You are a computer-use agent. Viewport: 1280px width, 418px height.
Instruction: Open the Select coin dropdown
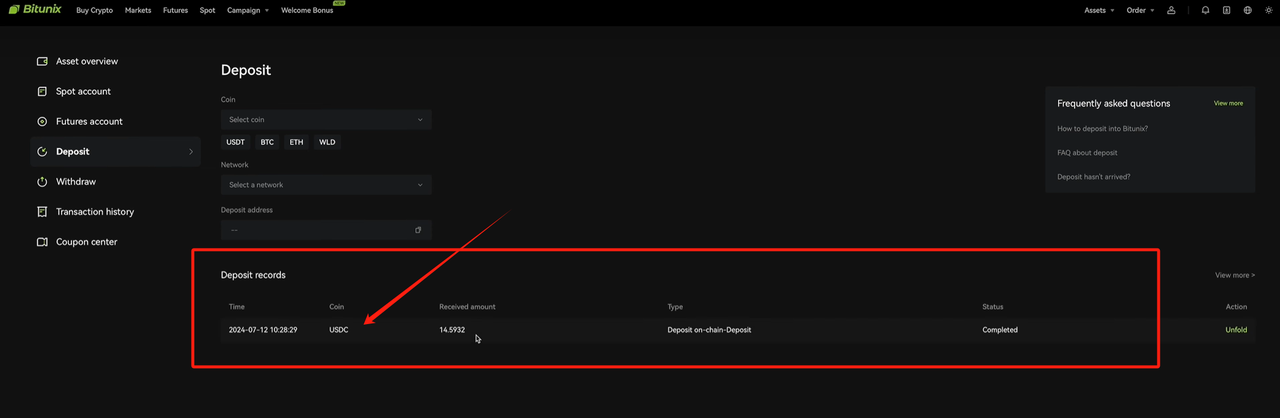pos(326,120)
